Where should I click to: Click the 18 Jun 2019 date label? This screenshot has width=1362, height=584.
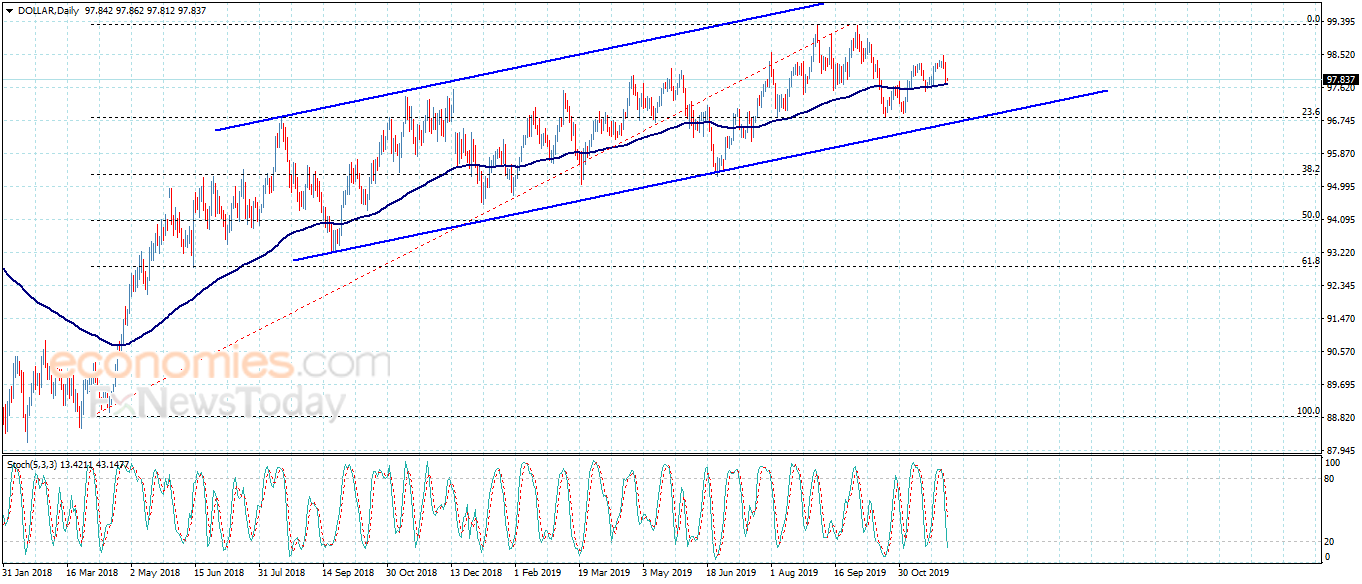731,574
